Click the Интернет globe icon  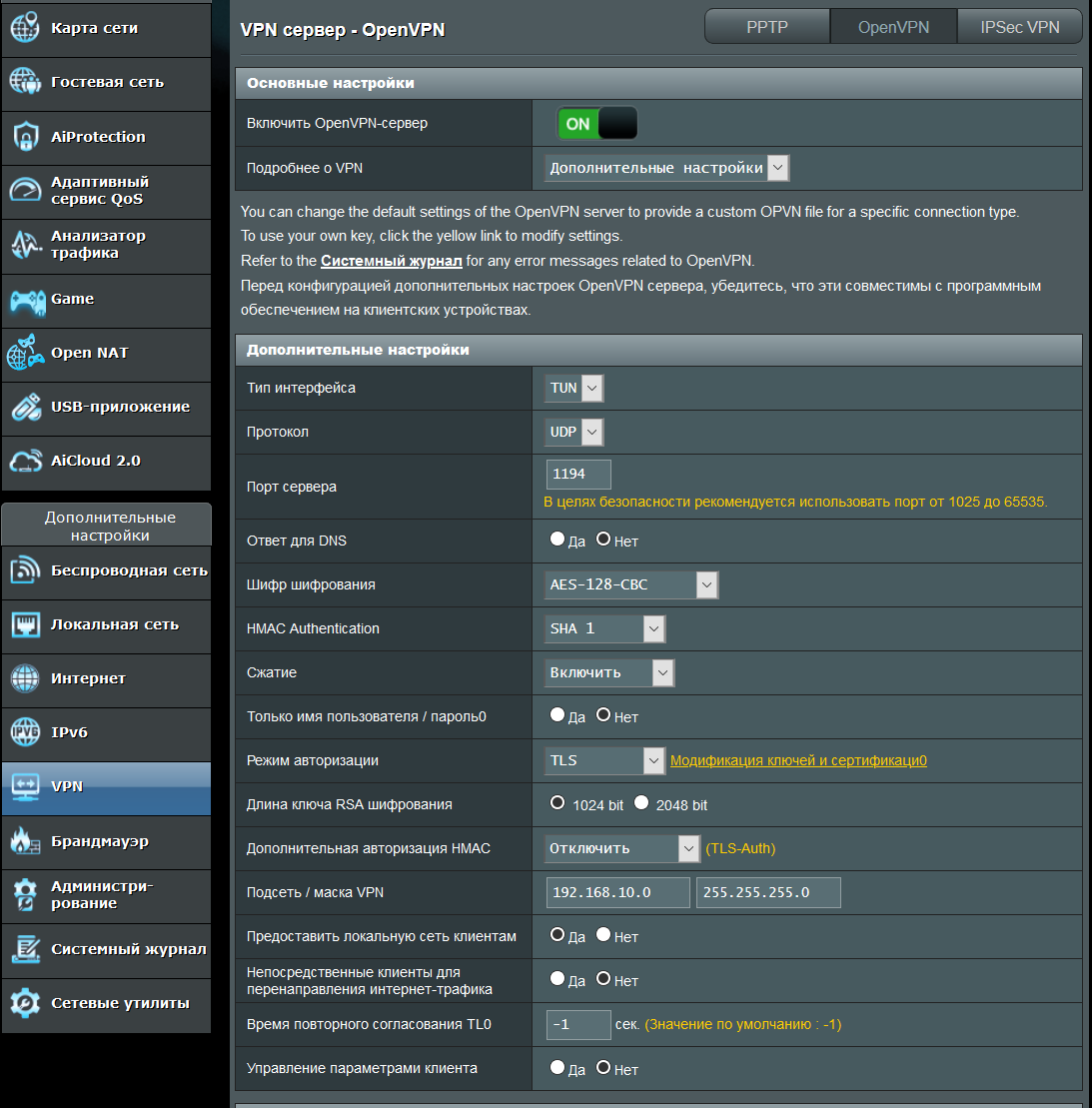[x=25, y=678]
